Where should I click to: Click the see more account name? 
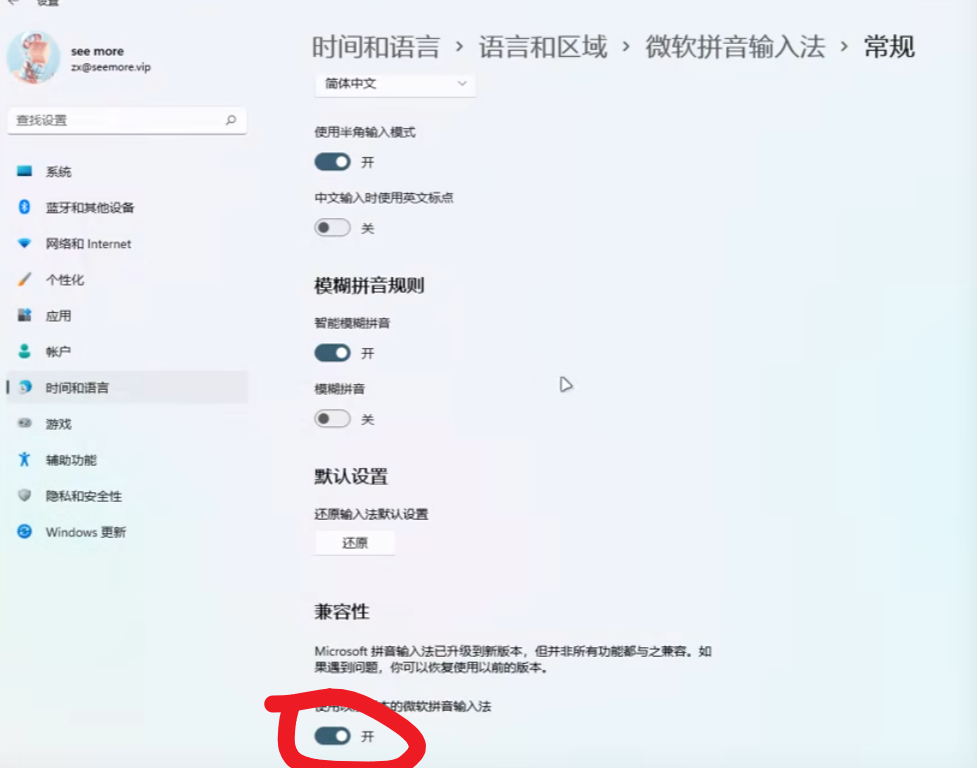(x=97, y=51)
